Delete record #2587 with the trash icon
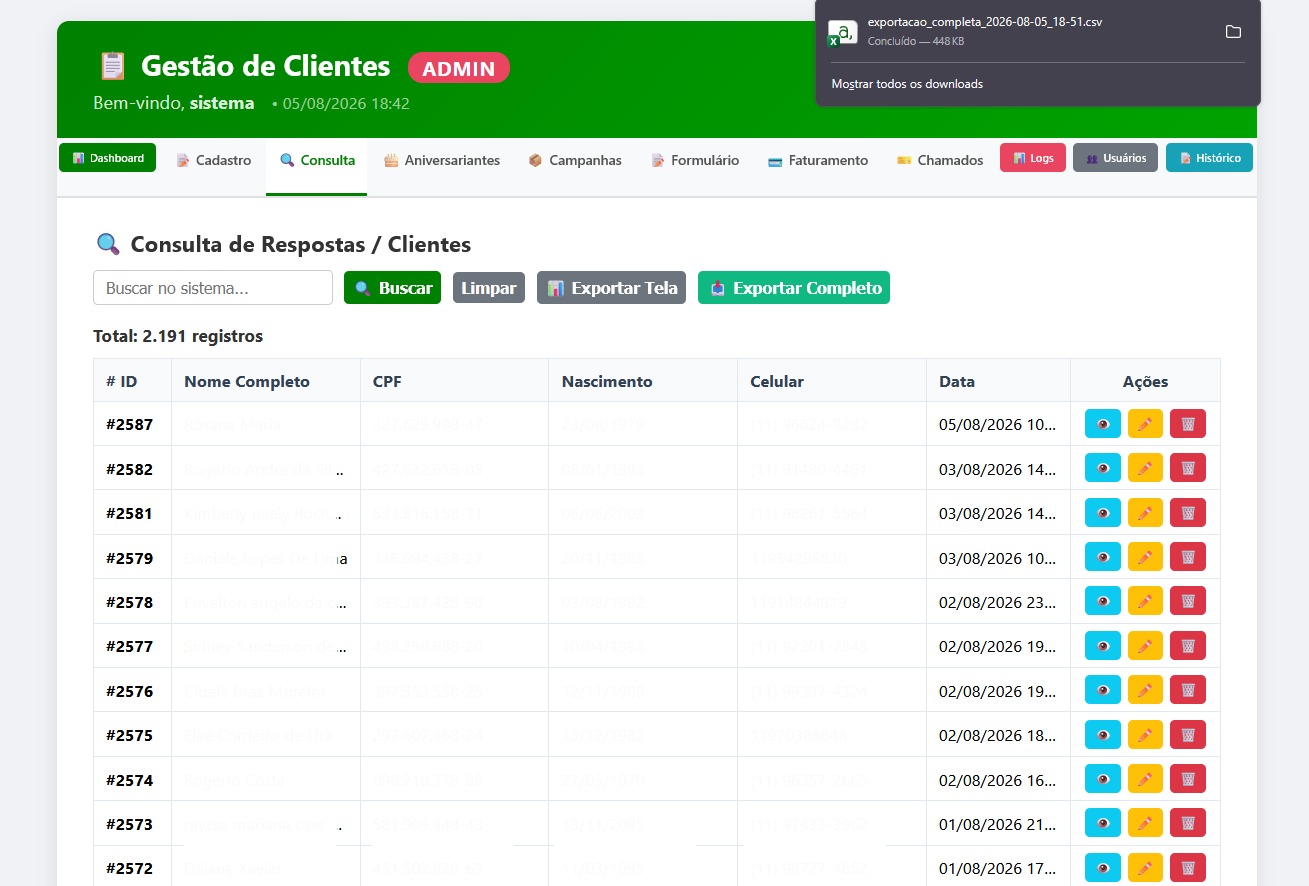The image size is (1309, 886). (x=1188, y=424)
